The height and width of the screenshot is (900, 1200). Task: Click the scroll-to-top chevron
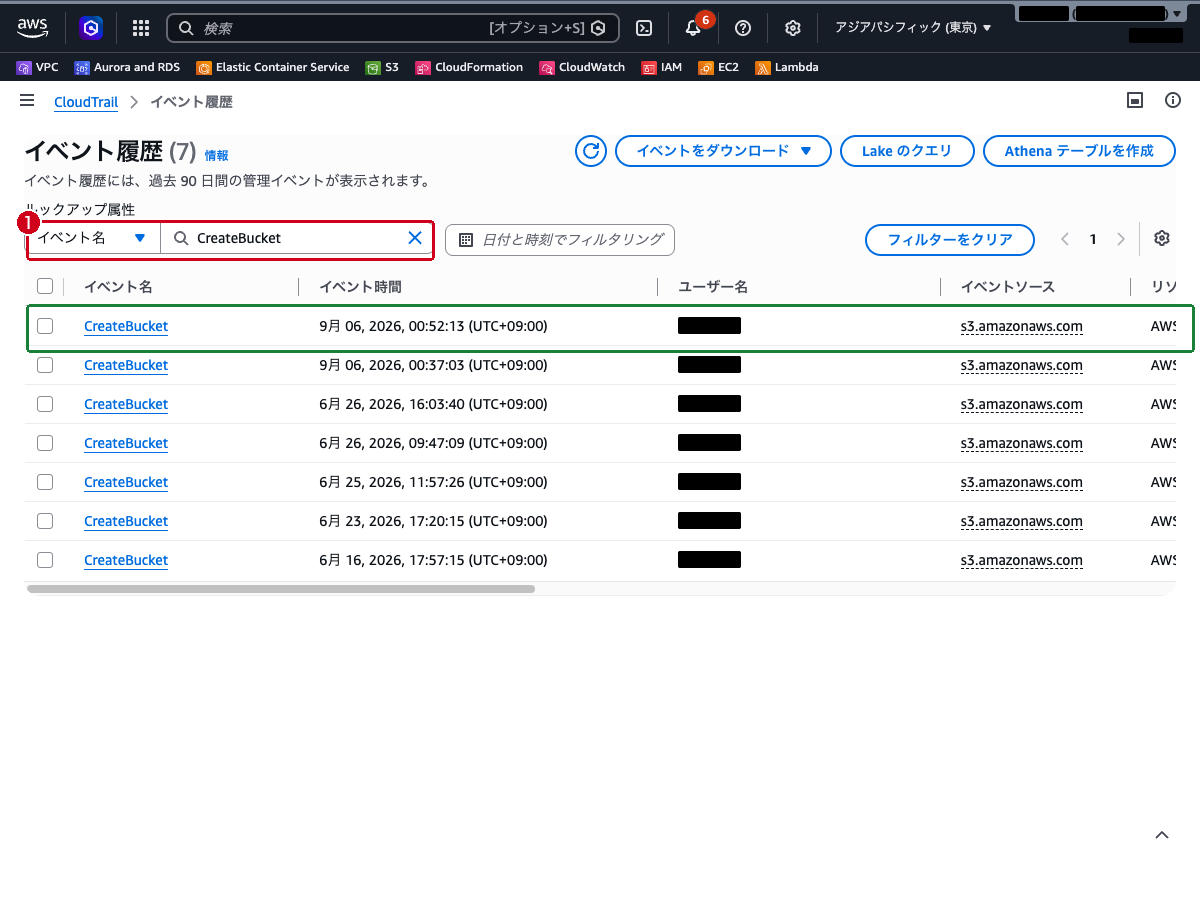1162,835
